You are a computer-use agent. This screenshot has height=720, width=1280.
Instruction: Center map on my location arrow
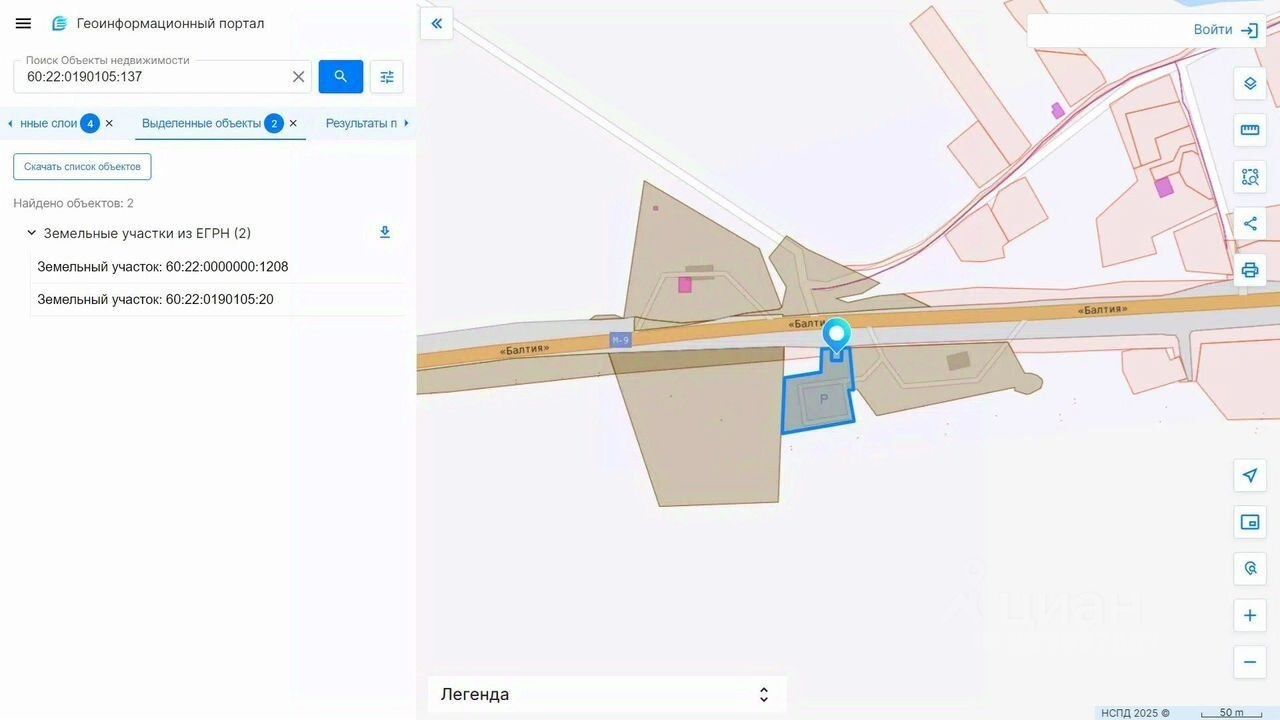1250,475
